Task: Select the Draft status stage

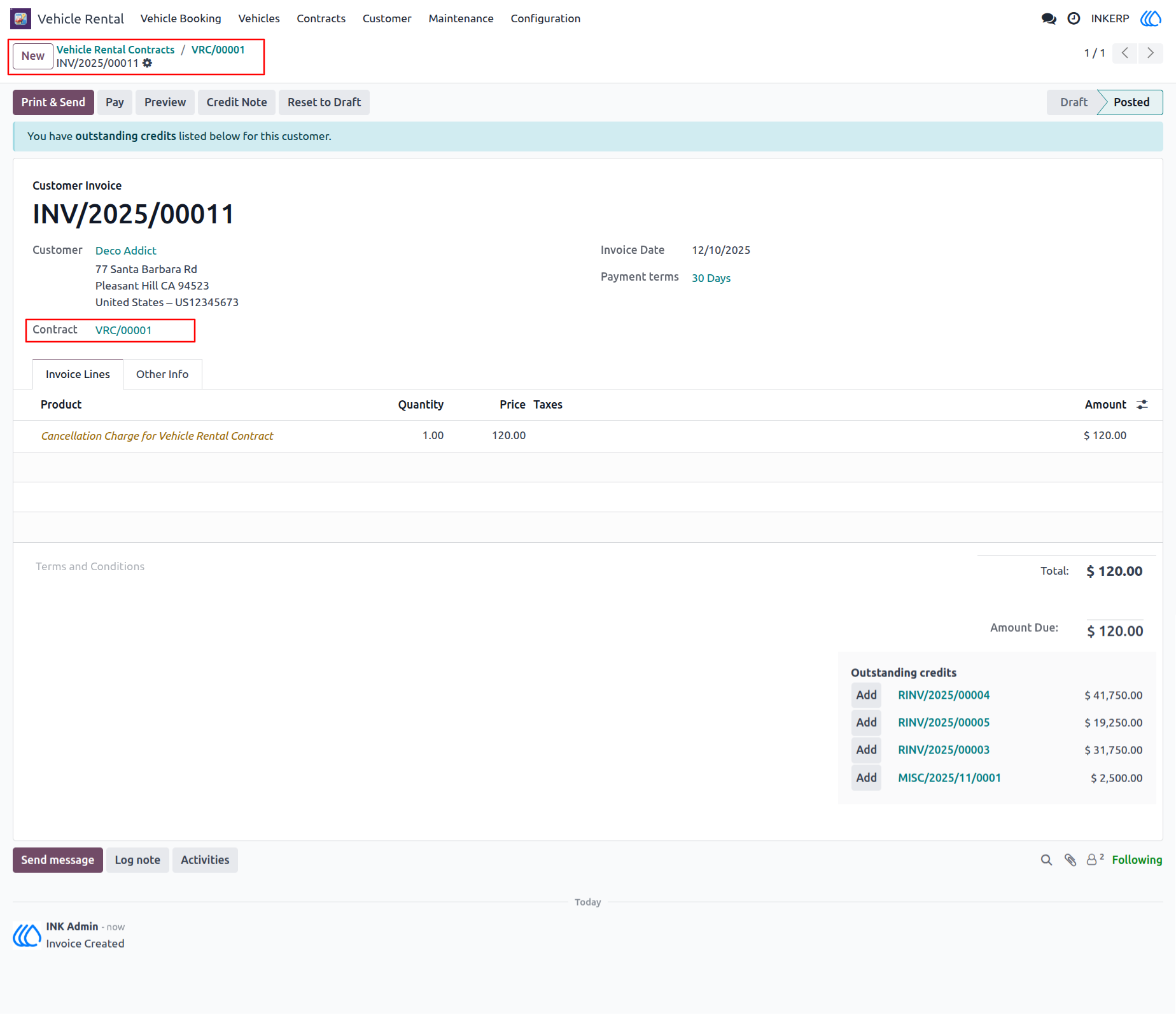Action: [1074, 102]
